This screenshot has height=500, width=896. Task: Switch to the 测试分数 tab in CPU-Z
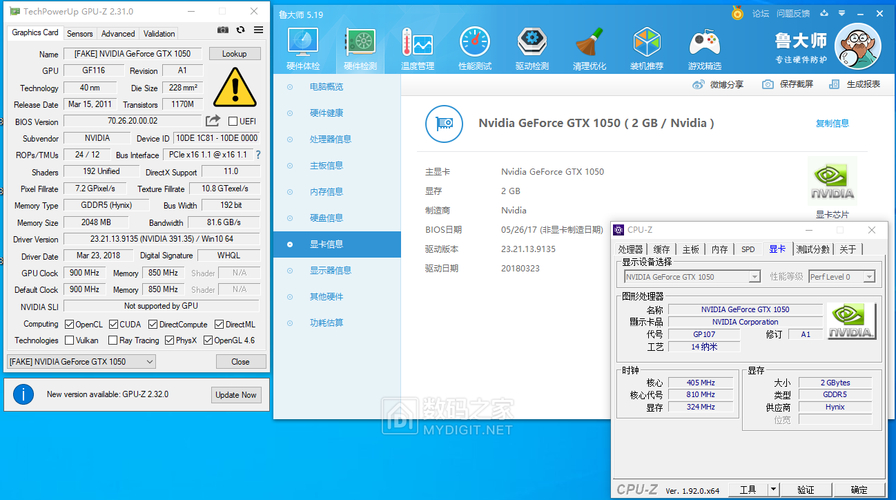(x=813, y=249)
